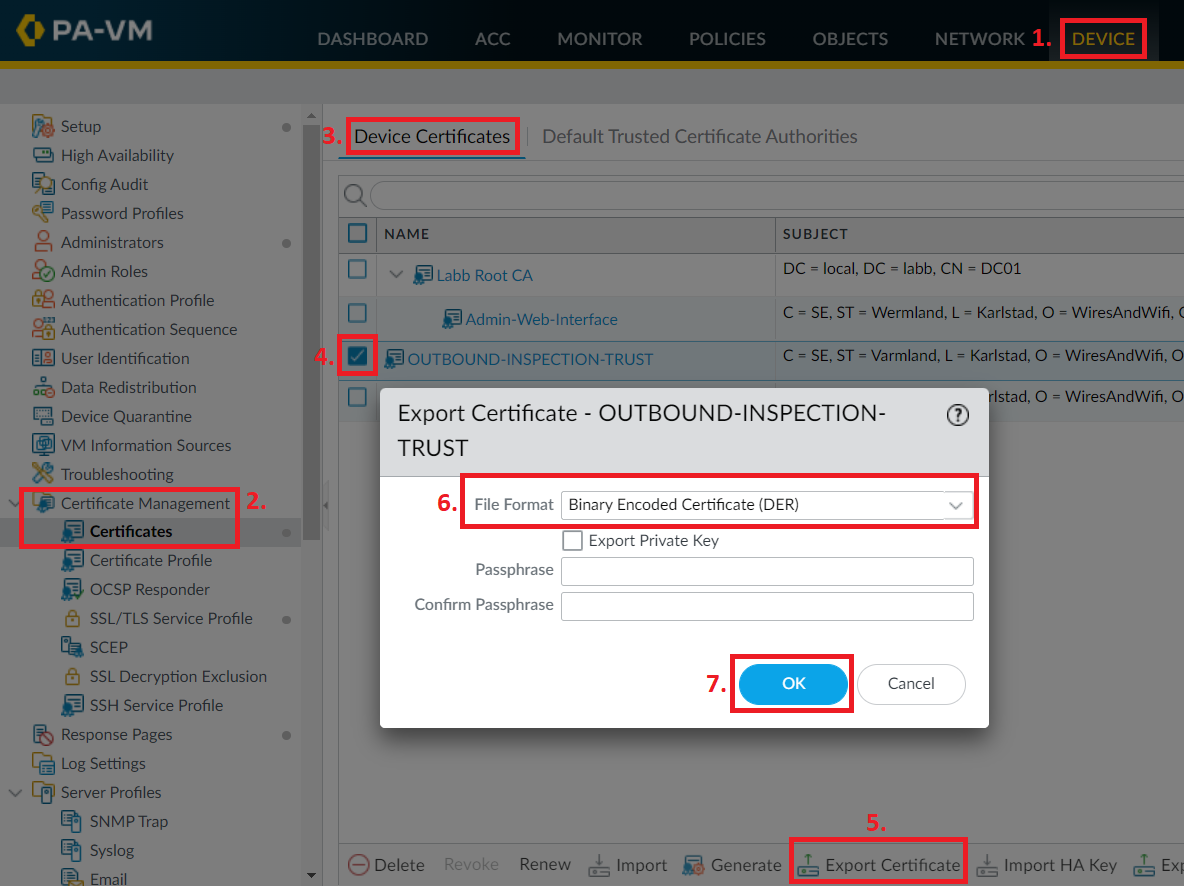Viewport: 1184px width, 886px height.
Task: Click the search magnifier above the certificate list
Action: tap(355, 195)
